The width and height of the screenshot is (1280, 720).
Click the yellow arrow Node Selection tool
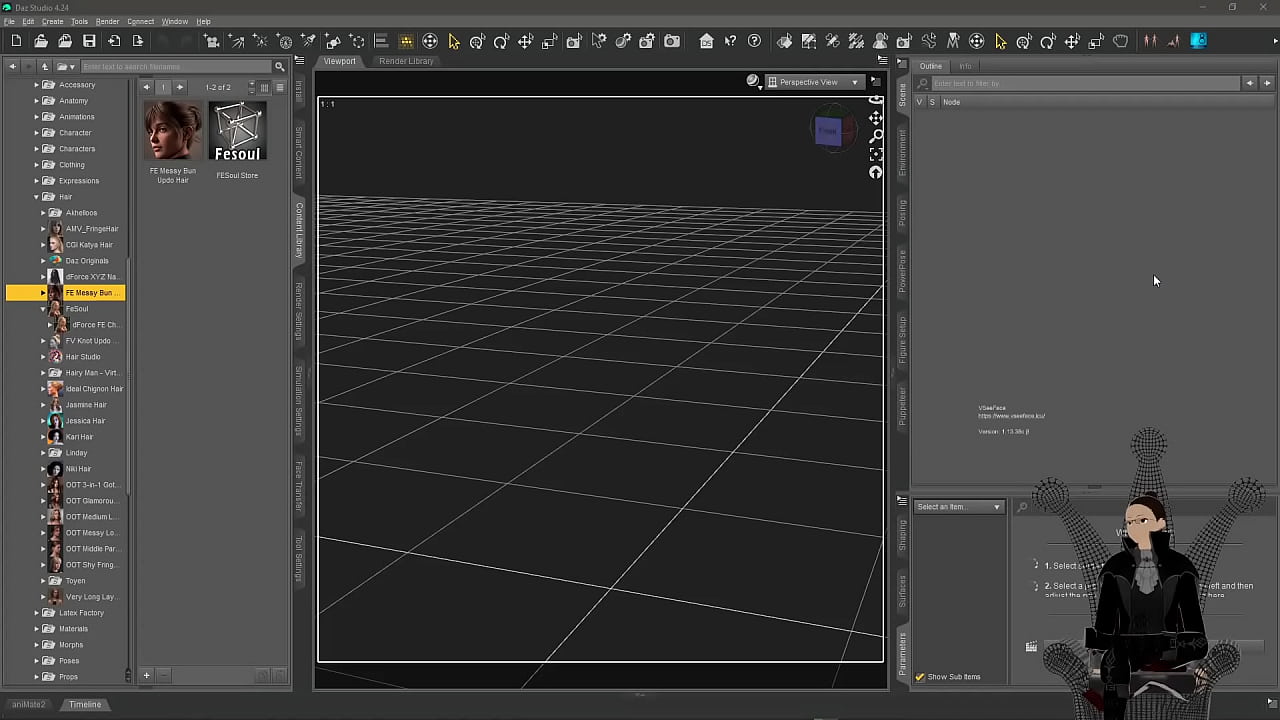coord(453,41)
